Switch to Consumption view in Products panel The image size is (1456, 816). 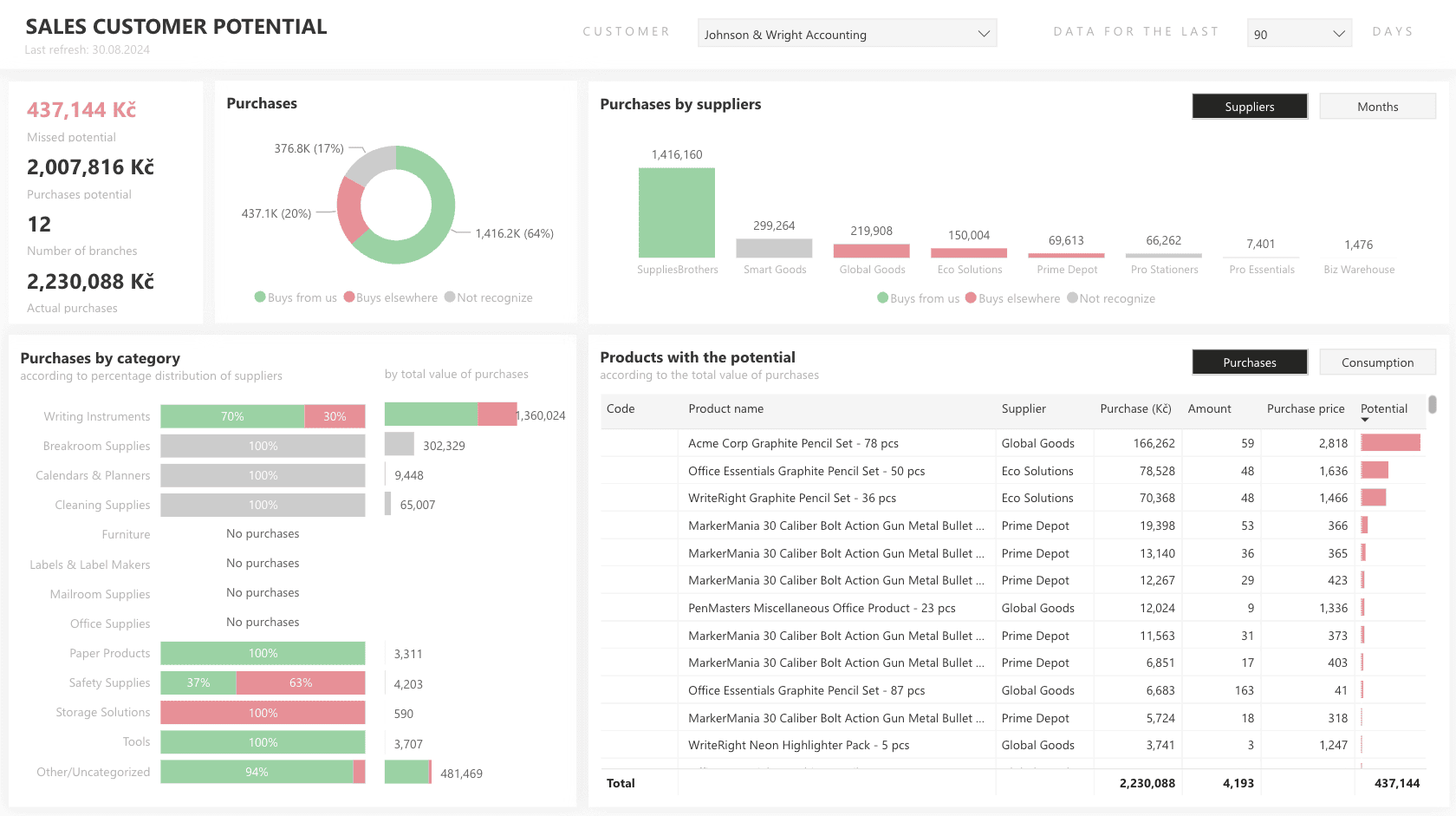point(1377,362)
